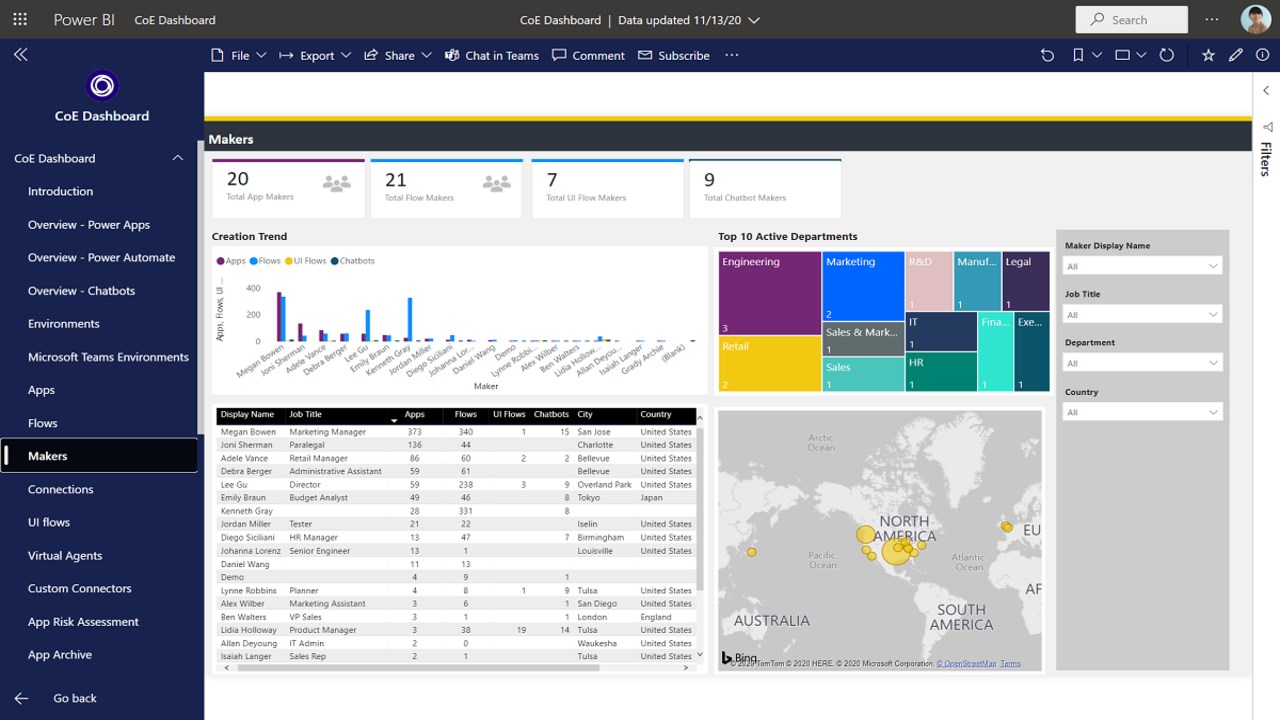The height and width of the screenshot is (720, 1280).
Task: Click the Filters pane funnel icon
Action: (x=1267, y=127)
